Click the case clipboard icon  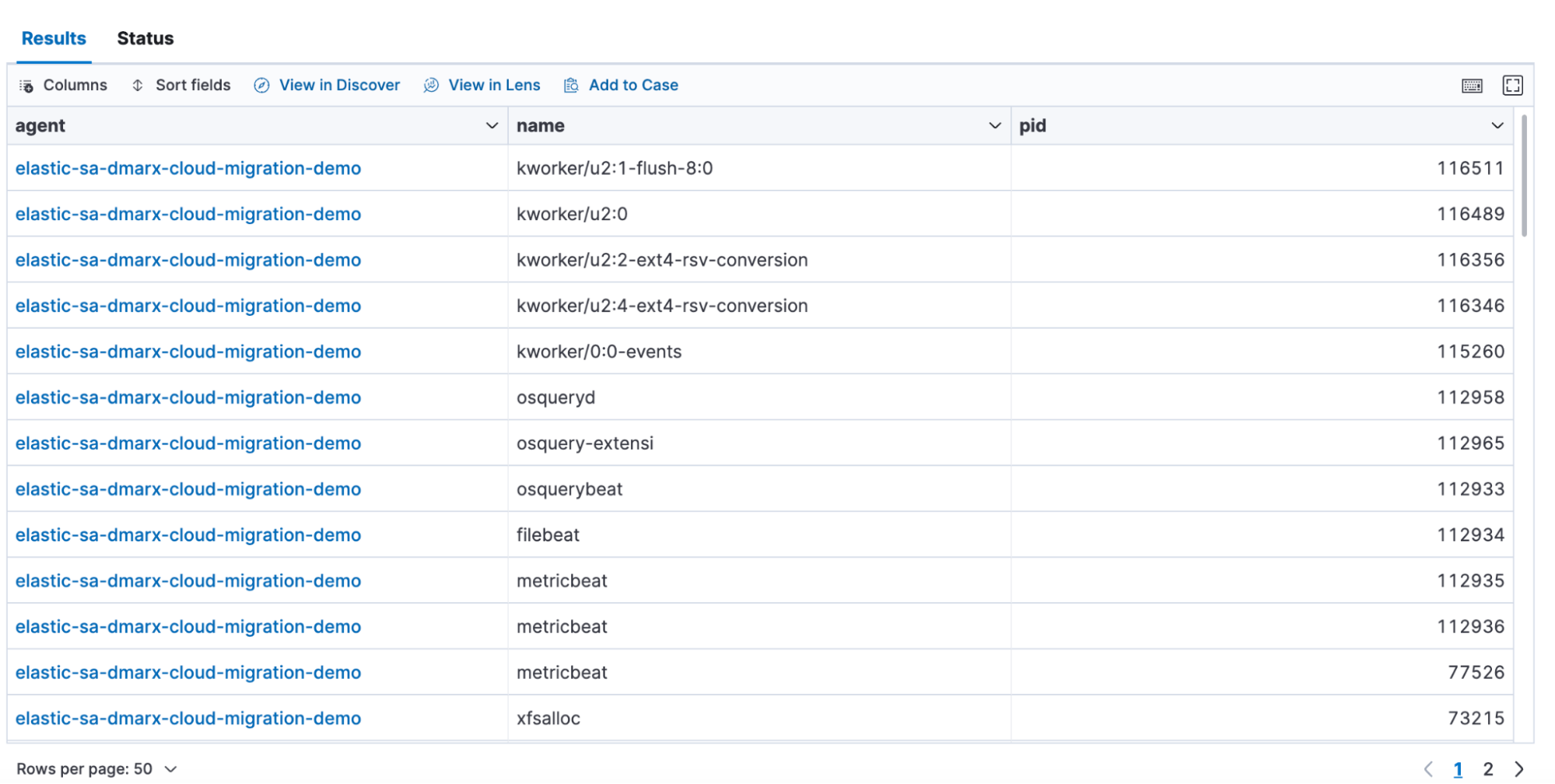point(571,86)
